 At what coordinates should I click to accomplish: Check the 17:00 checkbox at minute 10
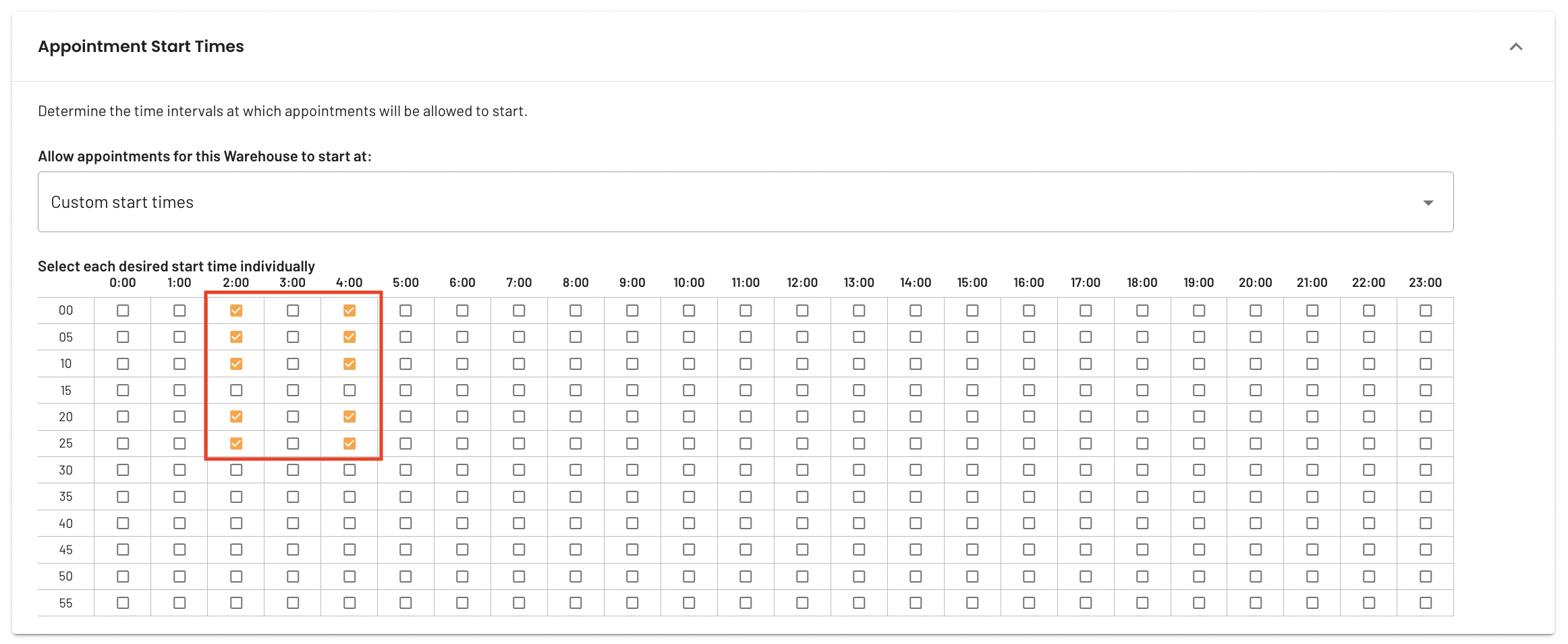tap(1086, 364)
